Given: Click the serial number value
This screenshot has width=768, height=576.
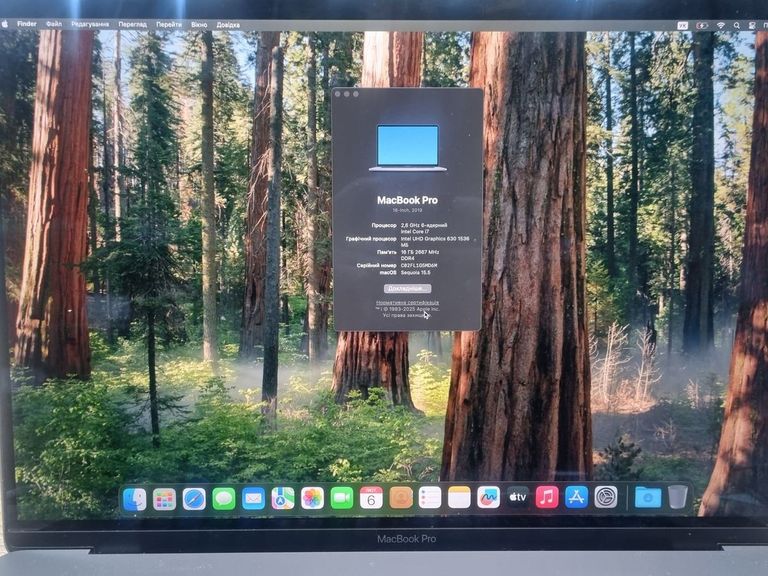Looking at the screenshot, I should pos(419,265).
